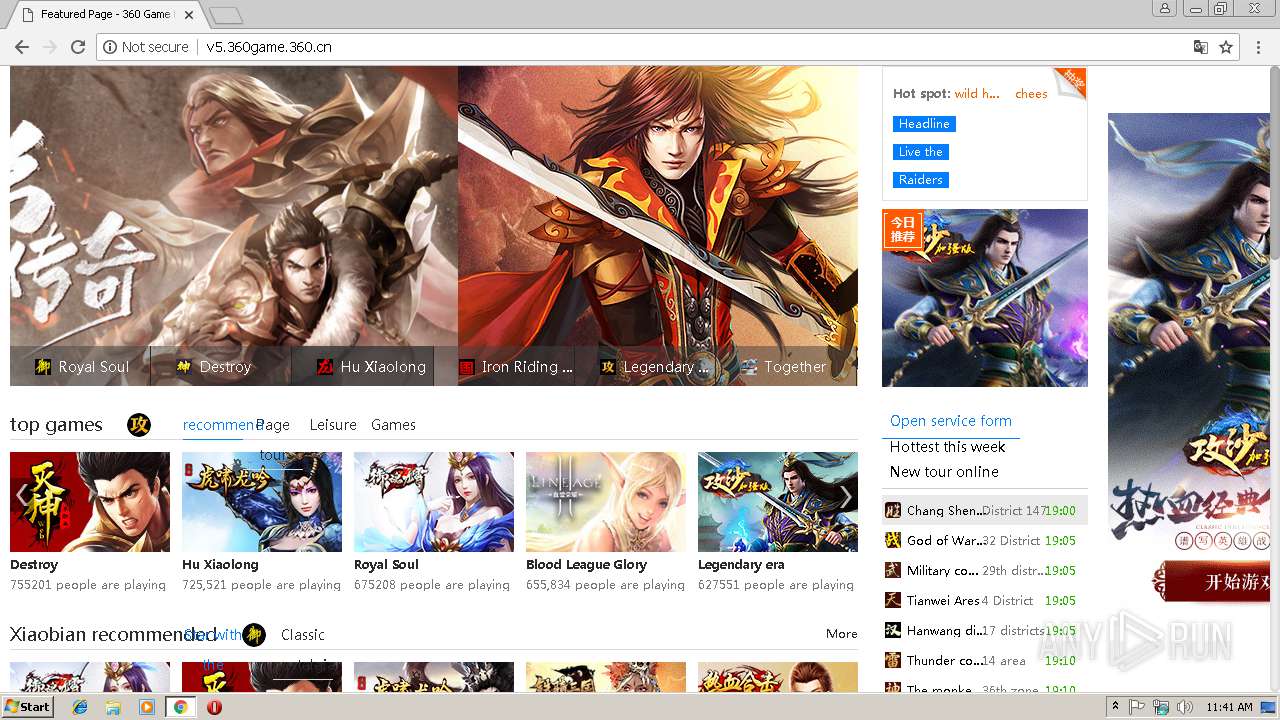Click the round icon beside top games

[x=139, y=425]
